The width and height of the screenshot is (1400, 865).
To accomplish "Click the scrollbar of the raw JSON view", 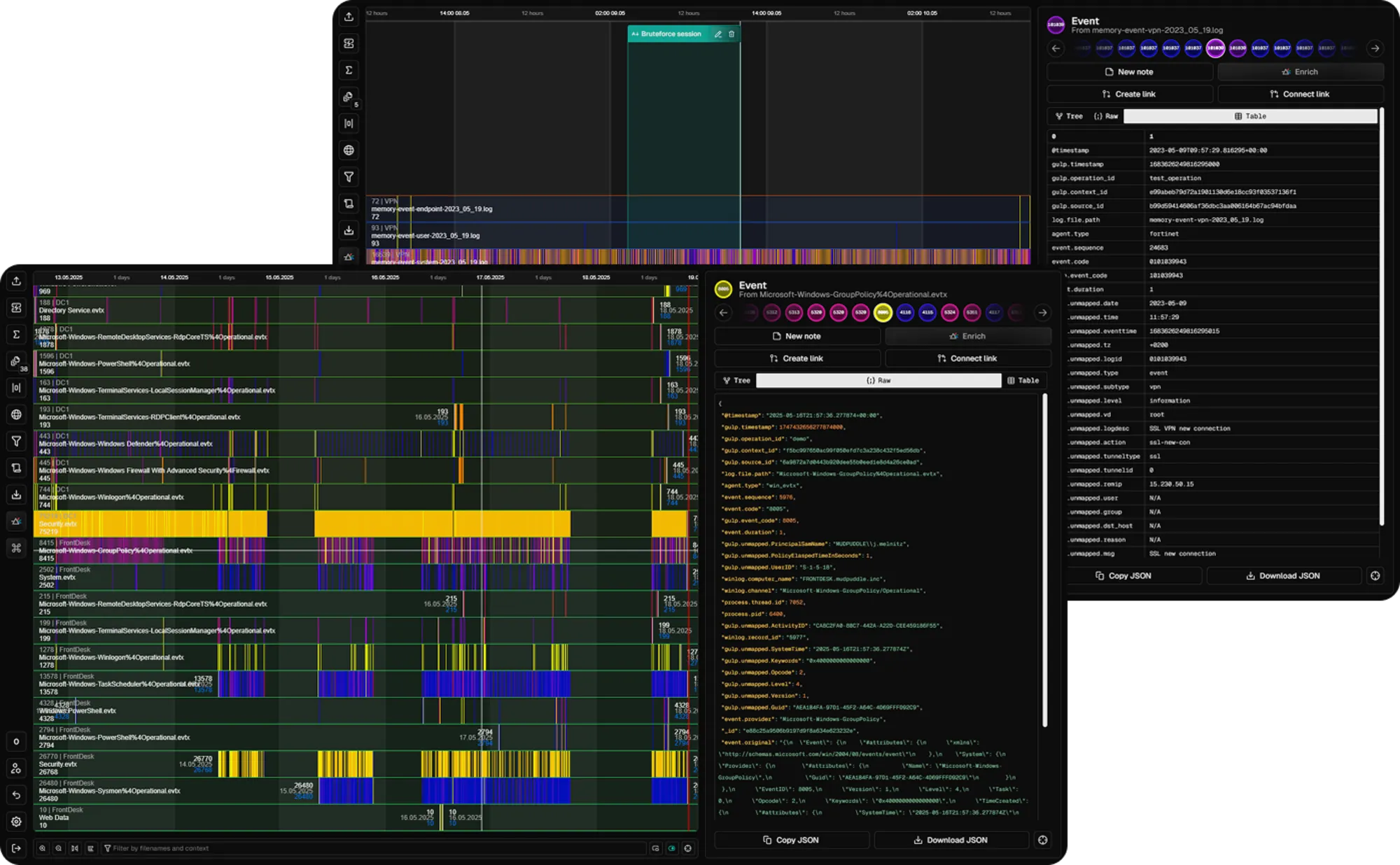I will tap(1045, 560).
